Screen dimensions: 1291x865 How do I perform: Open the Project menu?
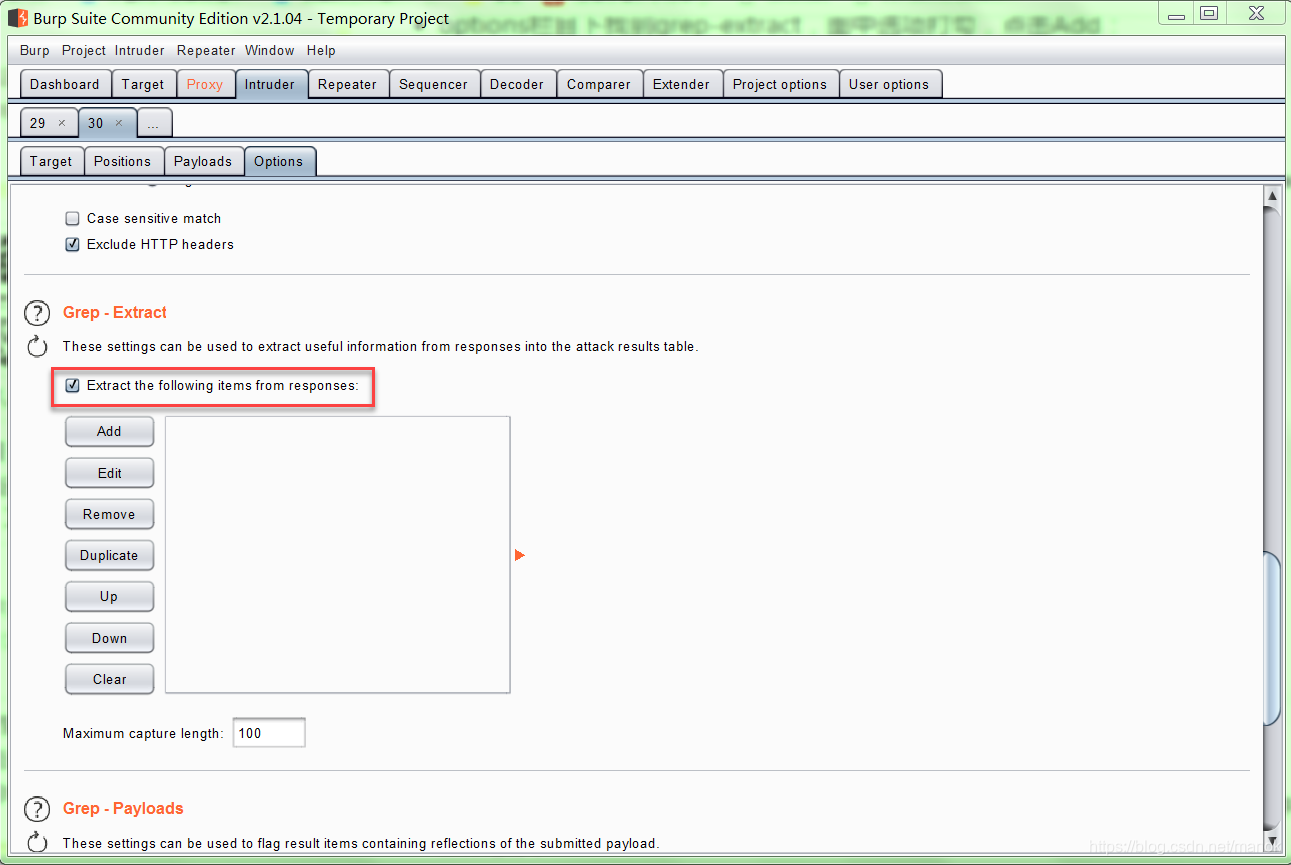pyautogui.click(x=84, y=50)
